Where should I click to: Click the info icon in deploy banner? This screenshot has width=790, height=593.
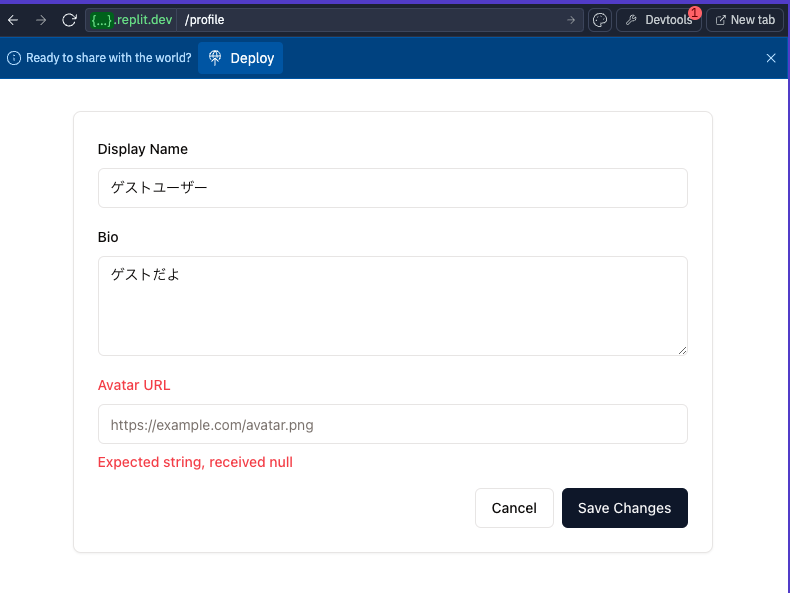[x=14, y=58]
